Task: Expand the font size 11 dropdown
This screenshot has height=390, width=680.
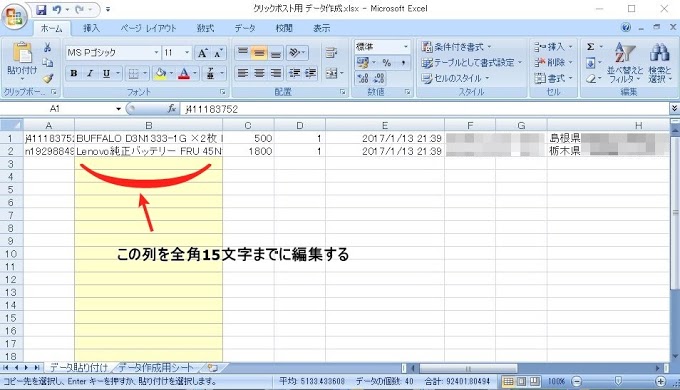Action: (x=187, y=53)
